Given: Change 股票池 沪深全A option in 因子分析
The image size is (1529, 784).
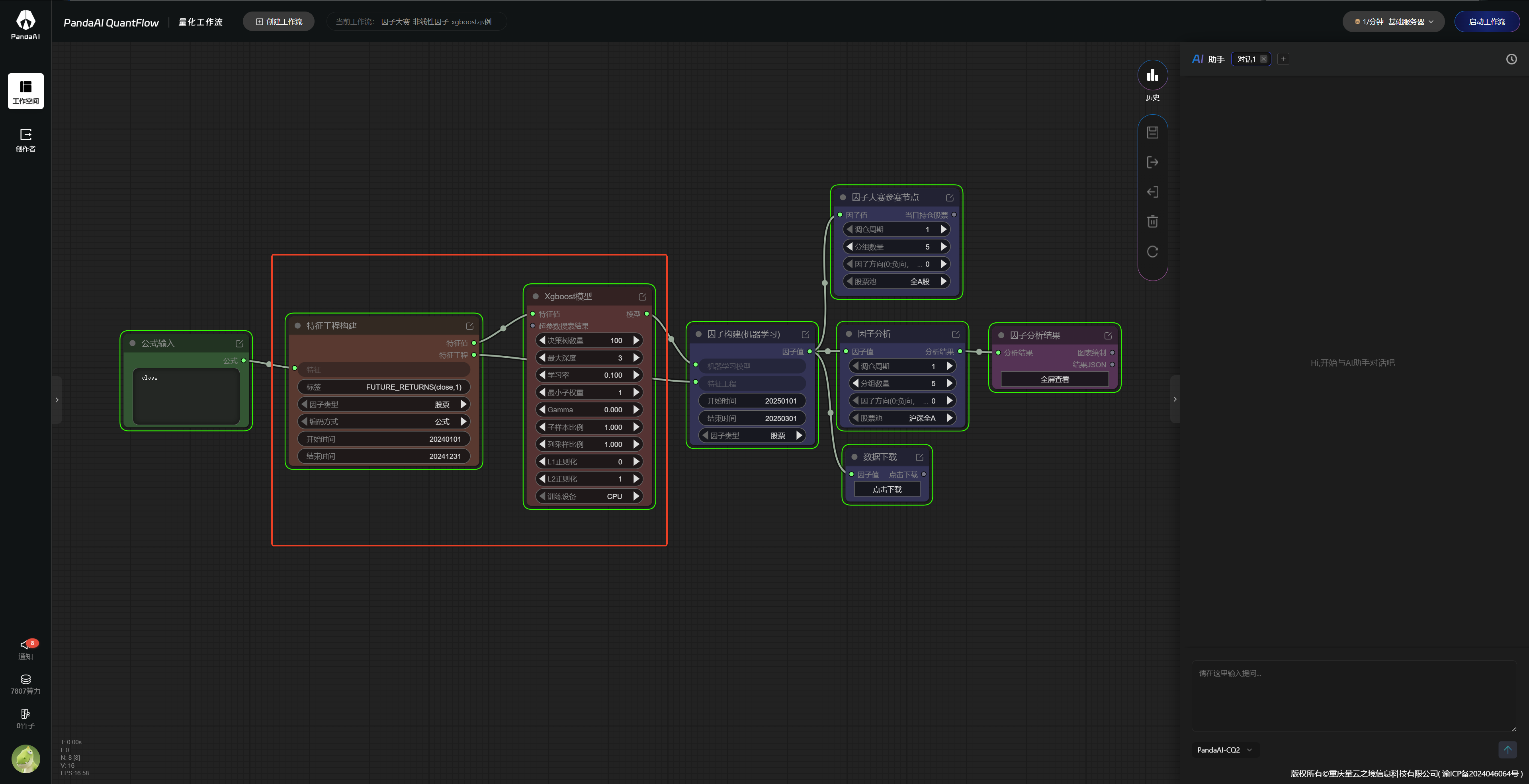Looking at the screenshot, I should click(902, 418).
